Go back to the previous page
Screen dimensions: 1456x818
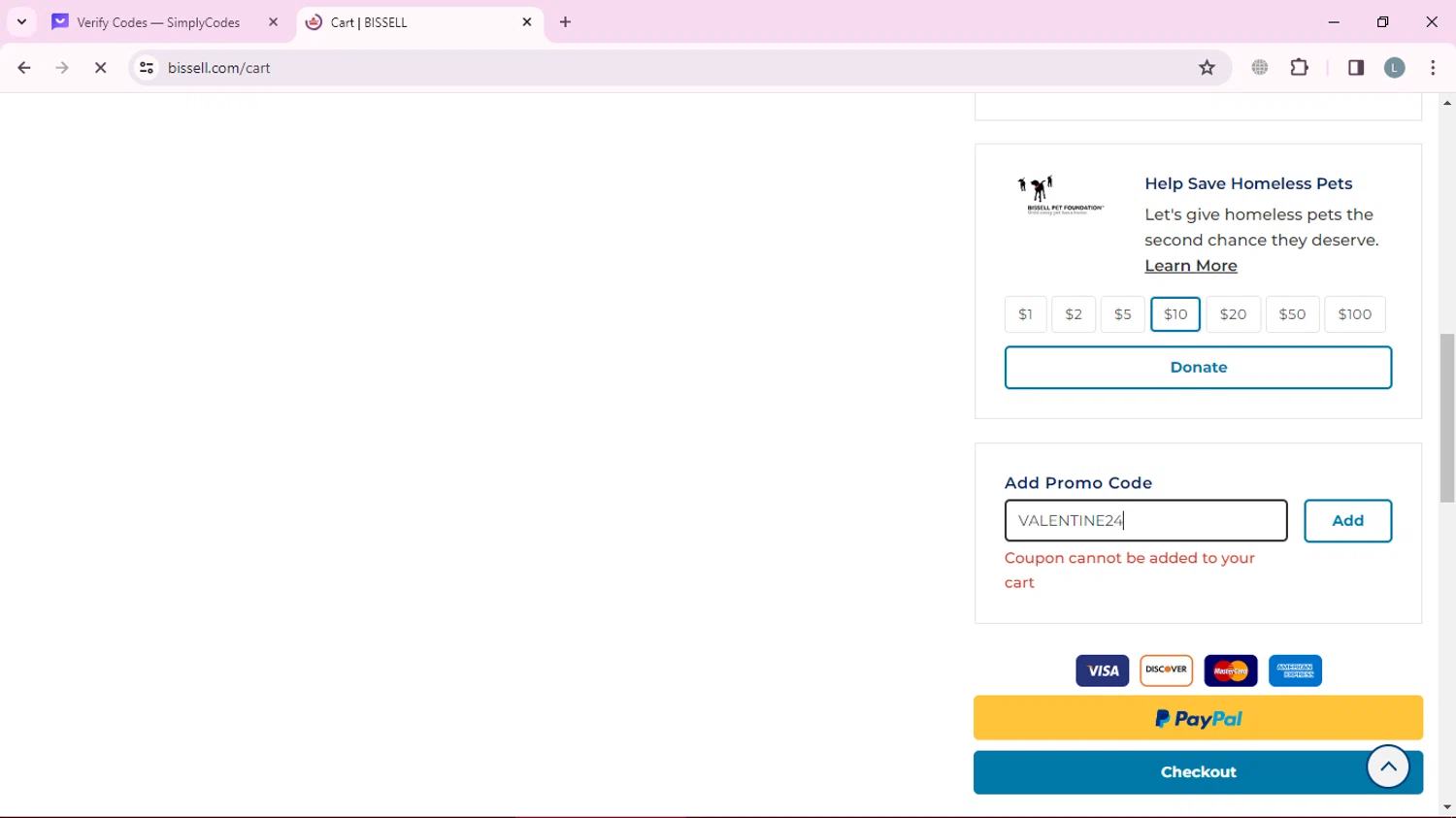[x=24, y=68]
